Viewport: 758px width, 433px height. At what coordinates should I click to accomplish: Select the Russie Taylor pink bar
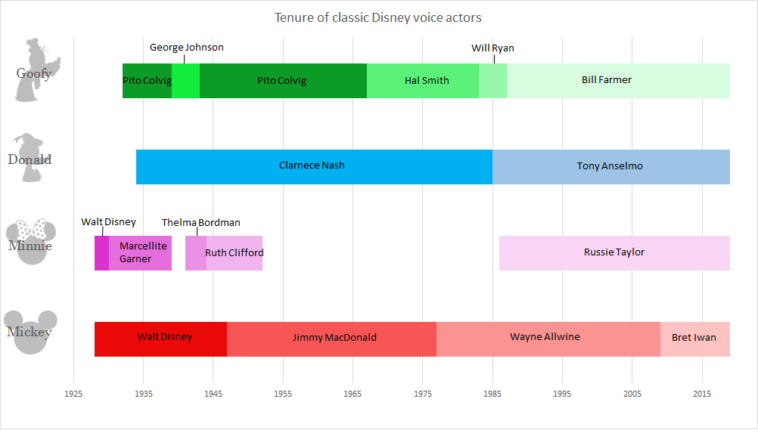pos(614,253)
